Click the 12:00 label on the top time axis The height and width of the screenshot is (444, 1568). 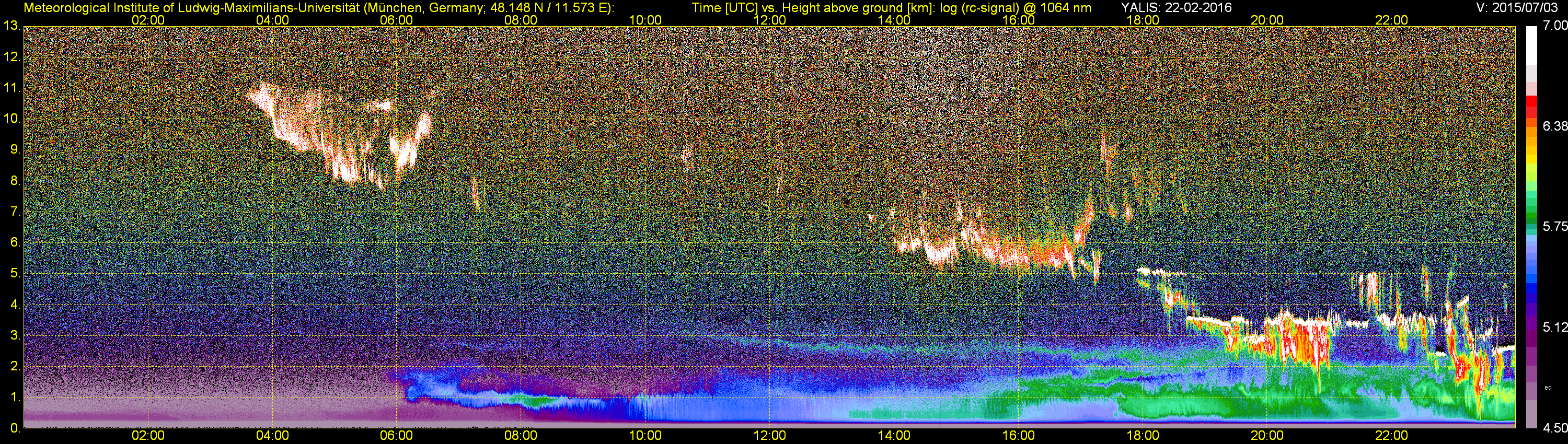(x=769, y=20)
